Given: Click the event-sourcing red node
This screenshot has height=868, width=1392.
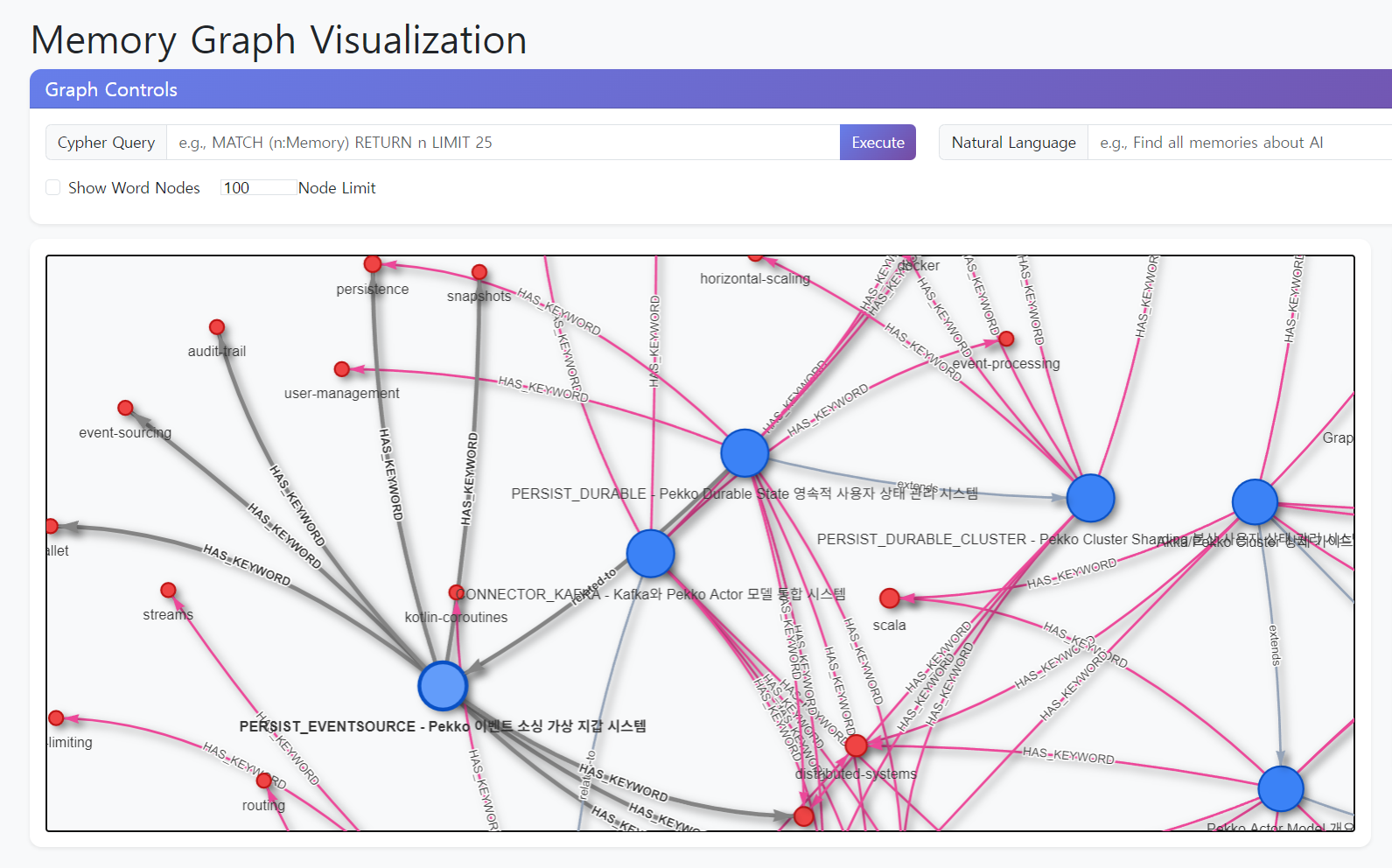Looking at the screenshot, I should (125, 409).
